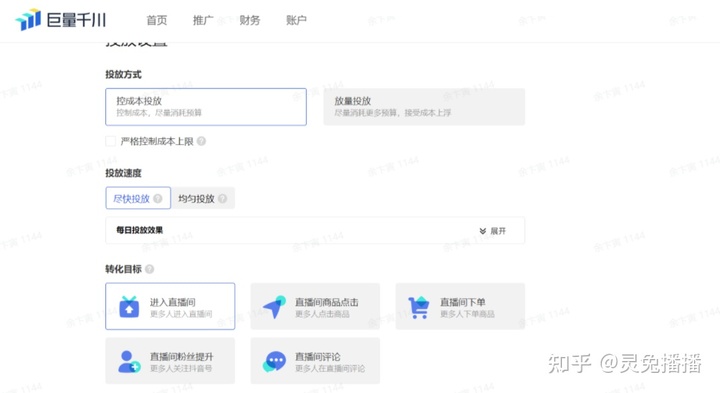Open the 推广 menu
Viewport: 720px width, 393px height.
[x=203, y=20]
